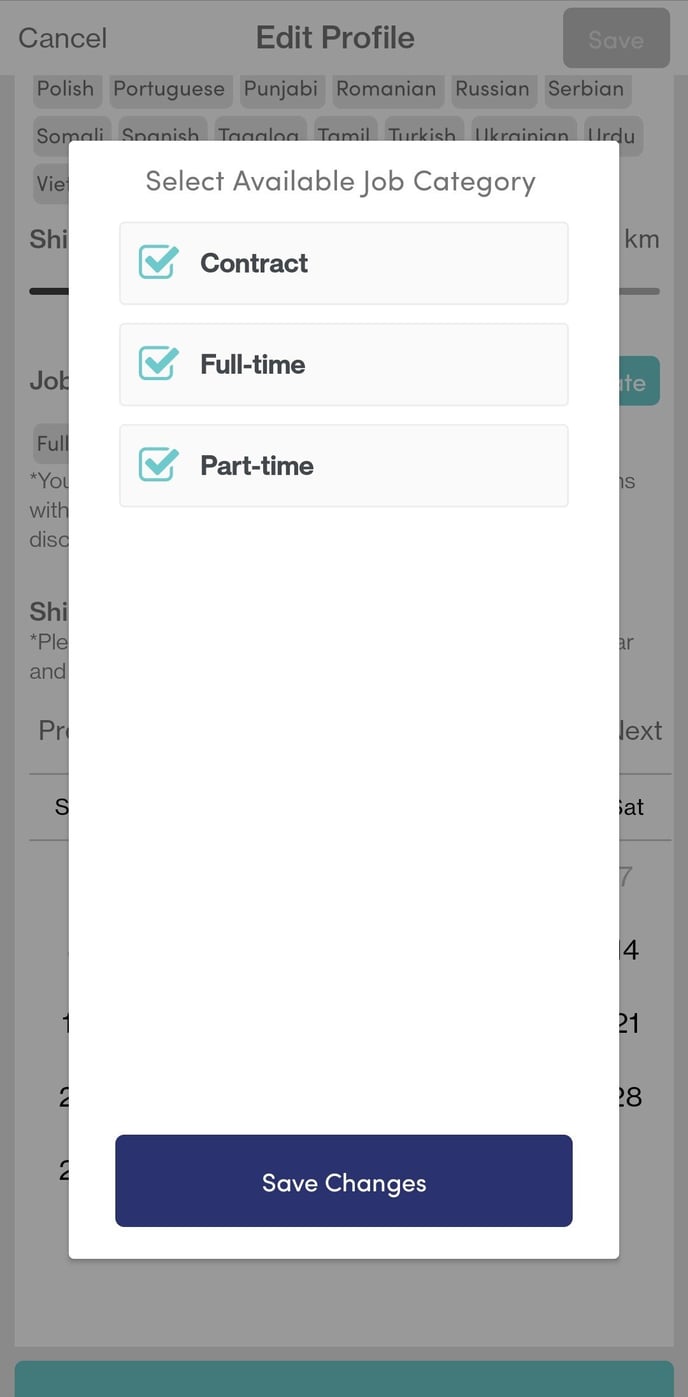Deselect the Part-time checkbox
The width and height of the screenshot is (688, 1397).
point(159,465)
